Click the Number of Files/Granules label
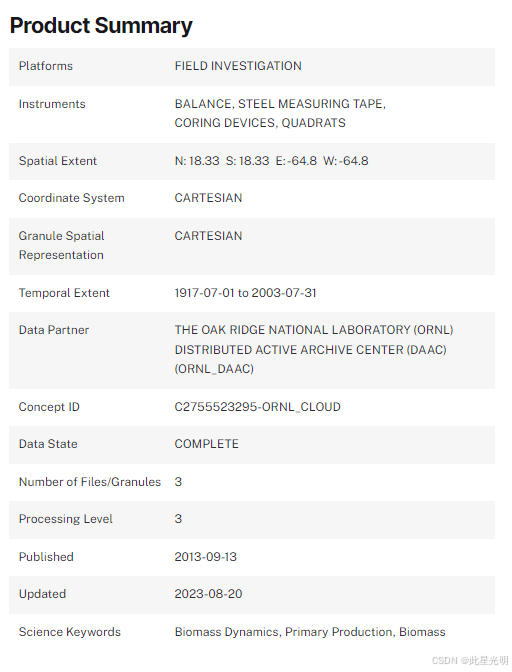 click(x=90, y=482)
